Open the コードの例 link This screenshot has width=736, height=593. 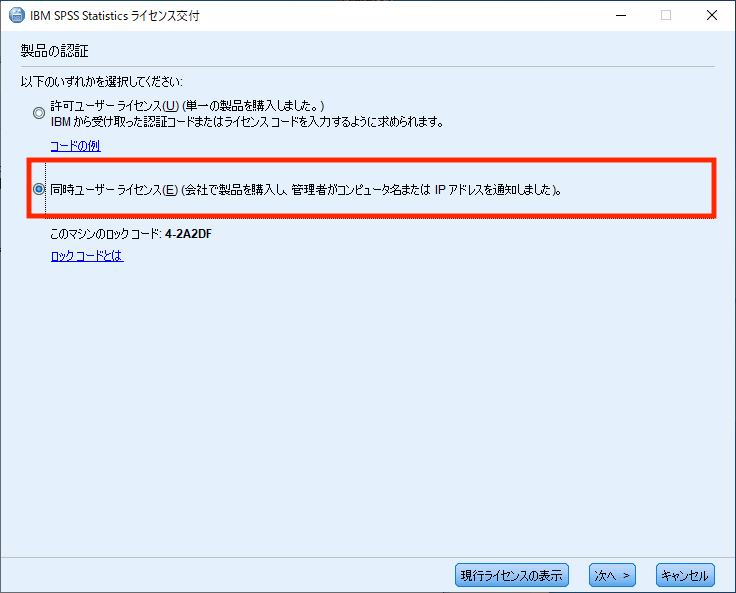tap(76, 146)
